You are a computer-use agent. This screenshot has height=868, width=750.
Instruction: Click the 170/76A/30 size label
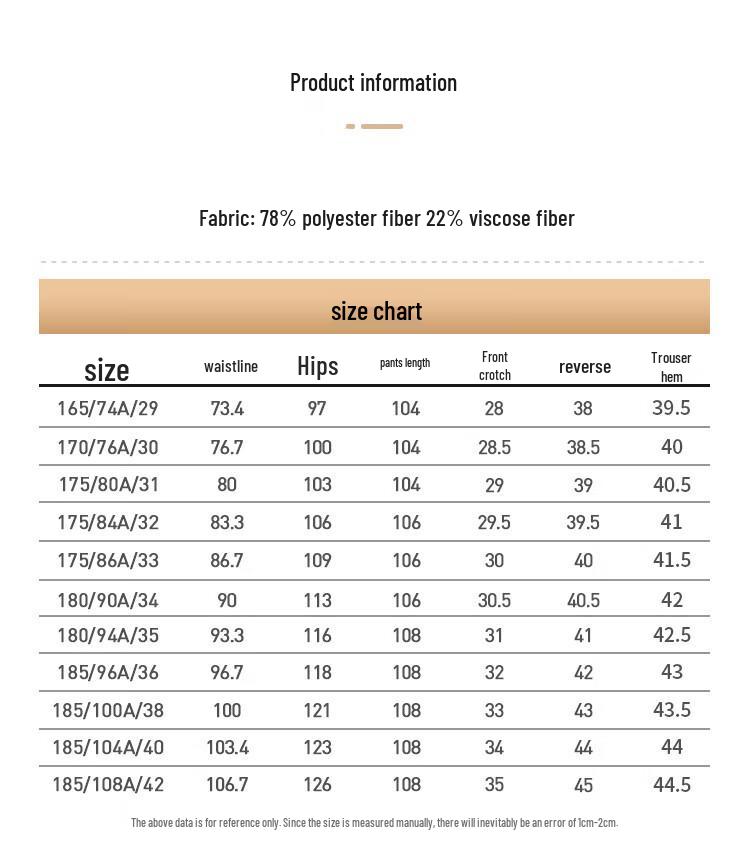pos(107,447)
